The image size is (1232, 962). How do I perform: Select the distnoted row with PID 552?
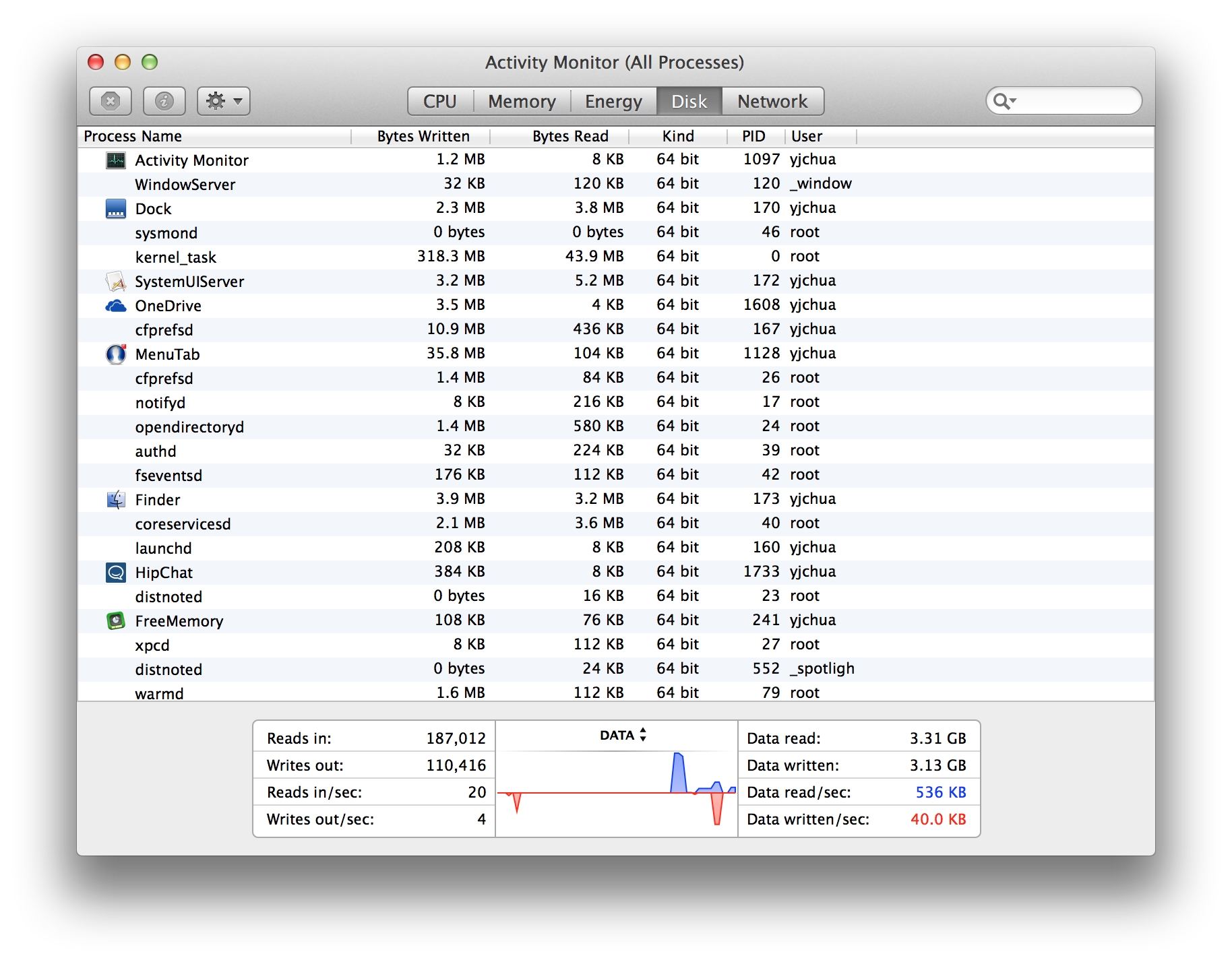[x=616, y=670]
